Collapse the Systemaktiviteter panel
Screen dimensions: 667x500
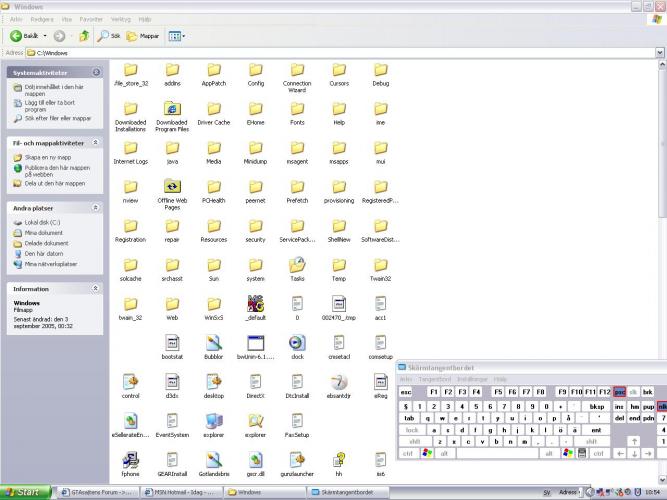96,72
